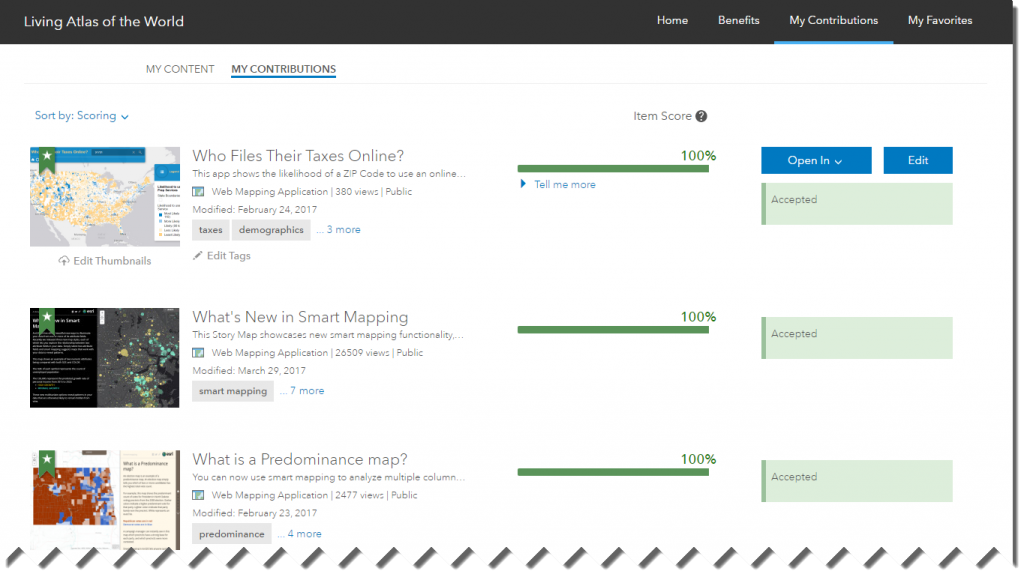Click the '26509 views' text
Viewport: 1024px width, 577px height.
[x=362, y=352]
